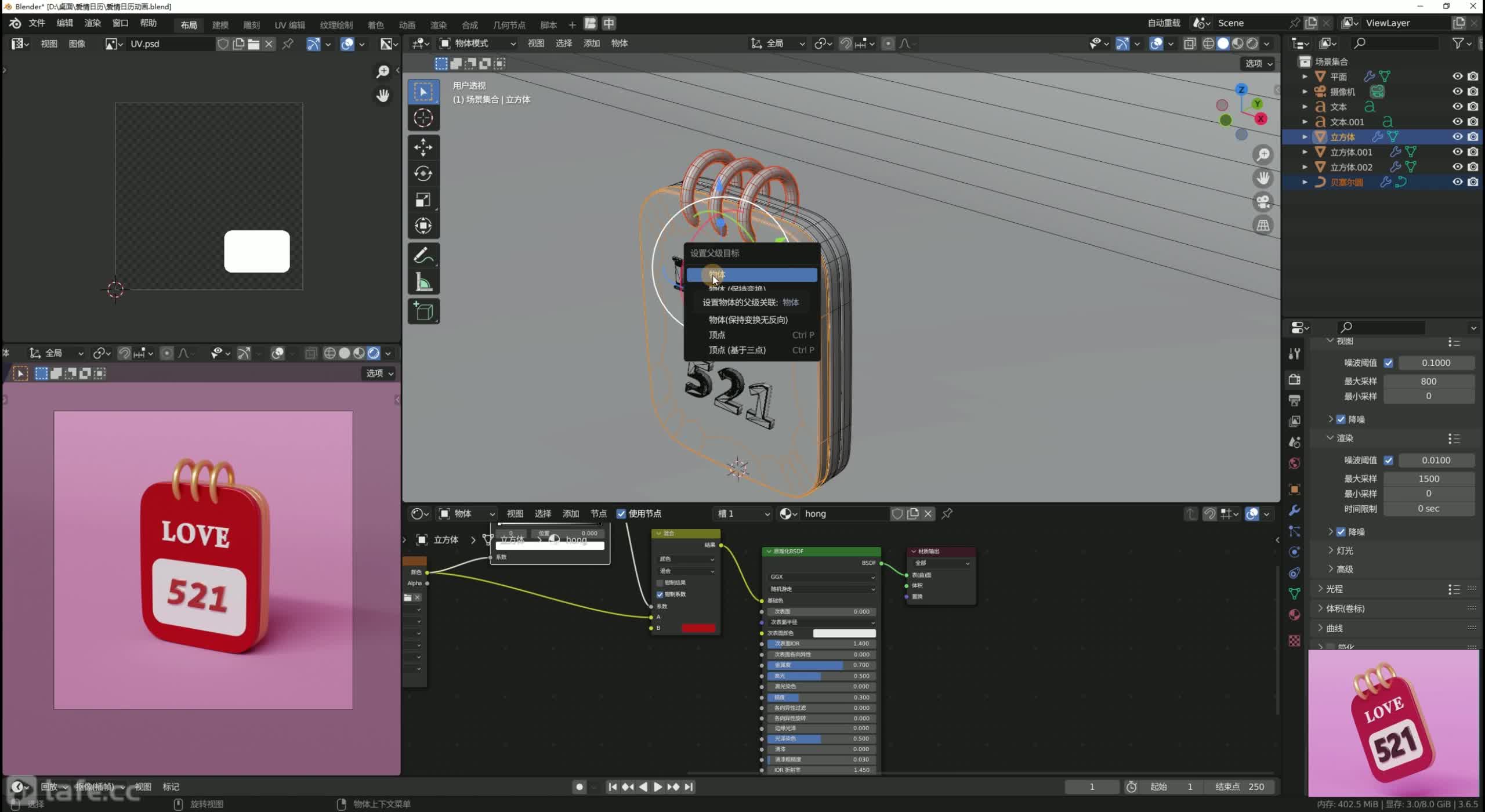The height and width of the screenshot is (812, 1485).
Task: Open the Material properties tab icon
Action: point(1294,615)
